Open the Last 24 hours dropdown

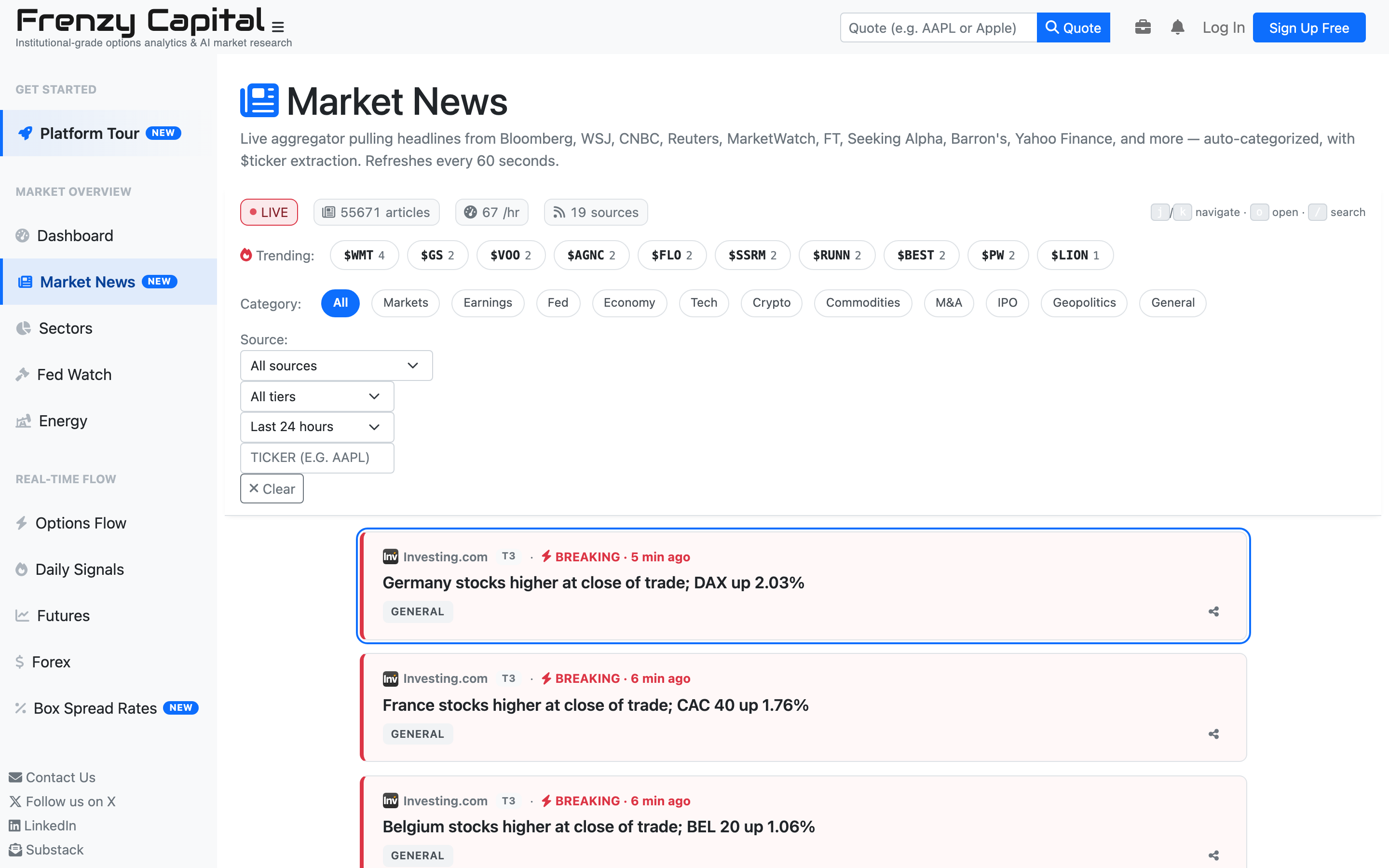(x=317, y=427)
